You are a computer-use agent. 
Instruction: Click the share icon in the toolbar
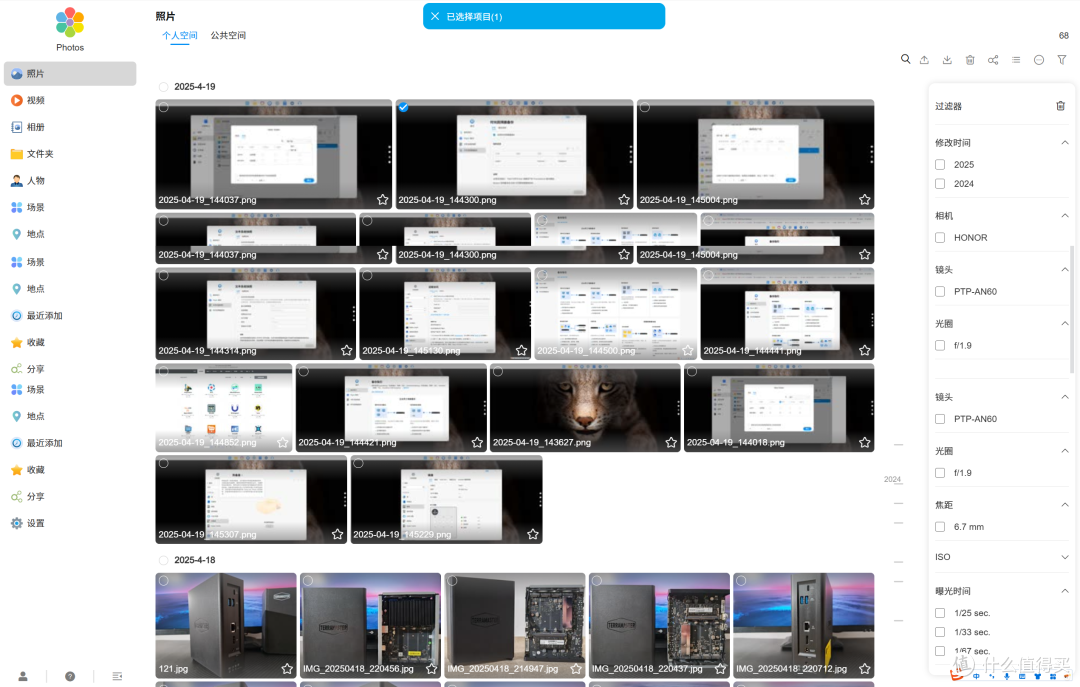(993, 60)
